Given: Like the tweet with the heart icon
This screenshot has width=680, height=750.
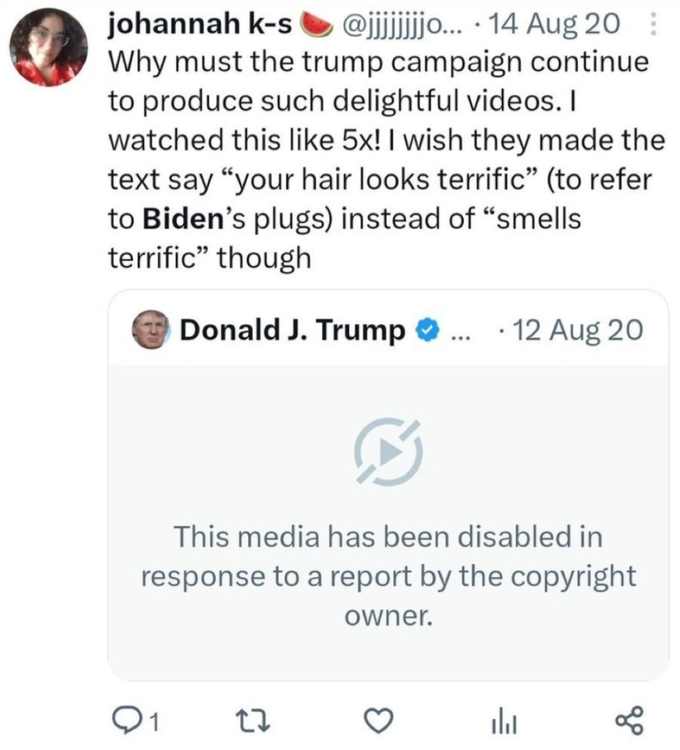Looking at the screenshot, I should (x=376, y=719).
